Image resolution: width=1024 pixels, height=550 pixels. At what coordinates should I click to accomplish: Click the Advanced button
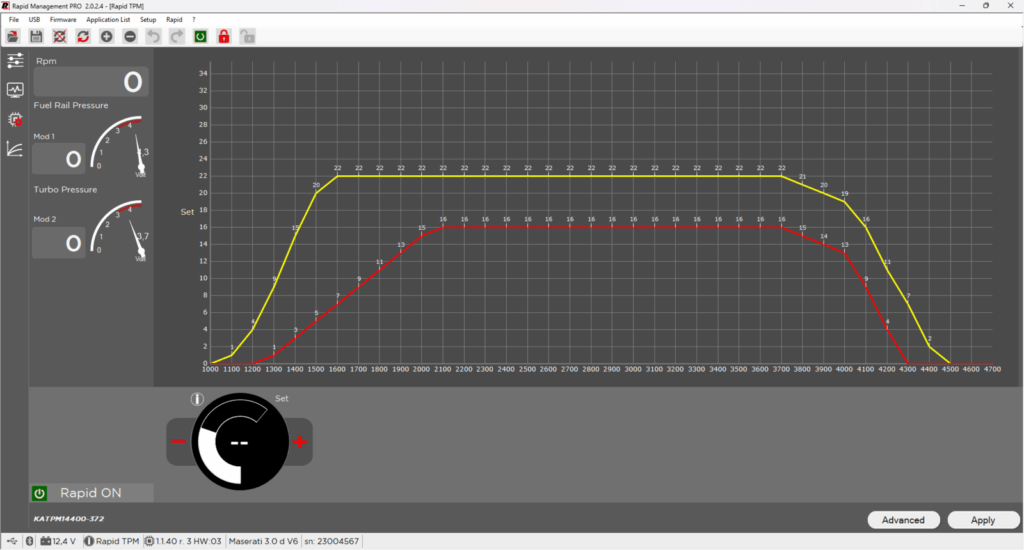903,520
